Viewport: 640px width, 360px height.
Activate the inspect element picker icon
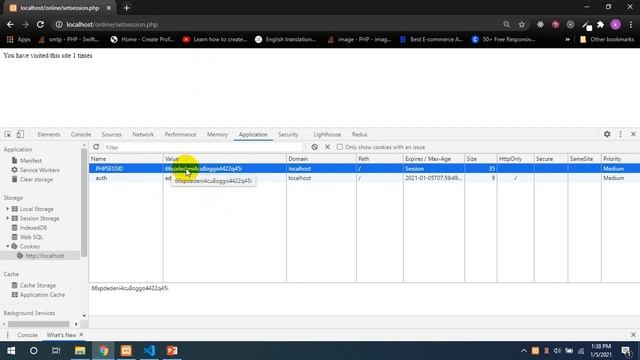[8, 134]
